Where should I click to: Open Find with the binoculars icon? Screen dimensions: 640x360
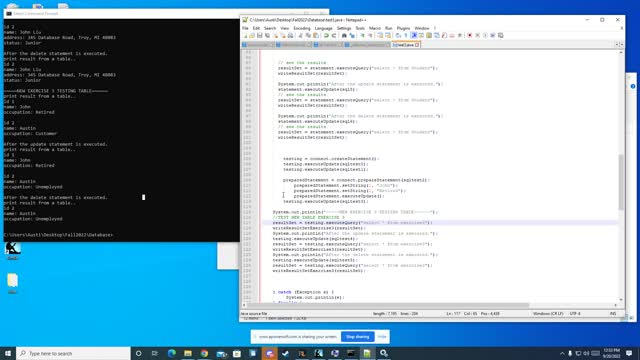pos(344,36)
